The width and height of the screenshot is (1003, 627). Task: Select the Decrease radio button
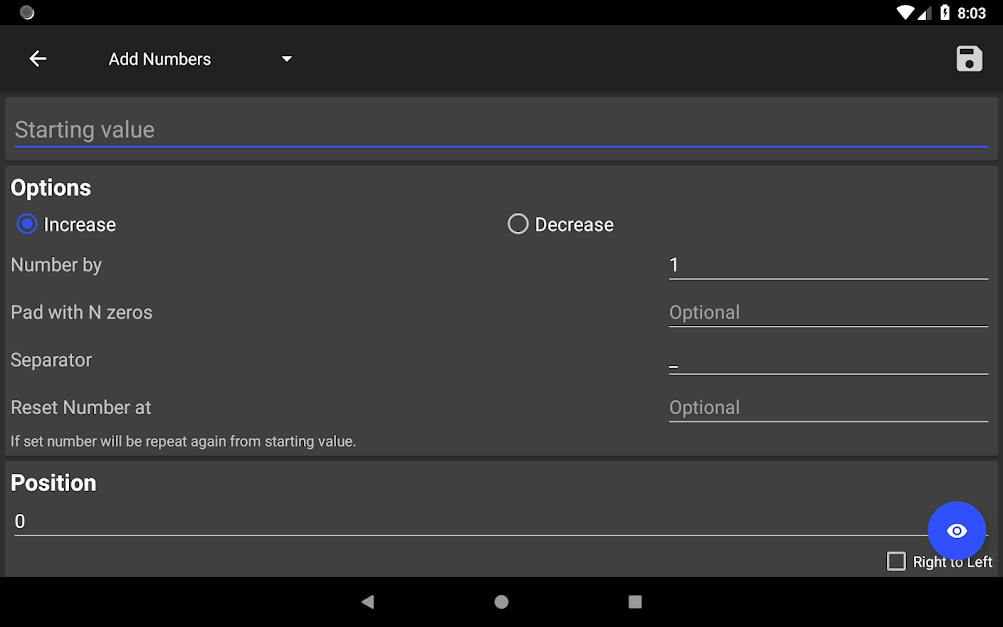tap(517, 224)
